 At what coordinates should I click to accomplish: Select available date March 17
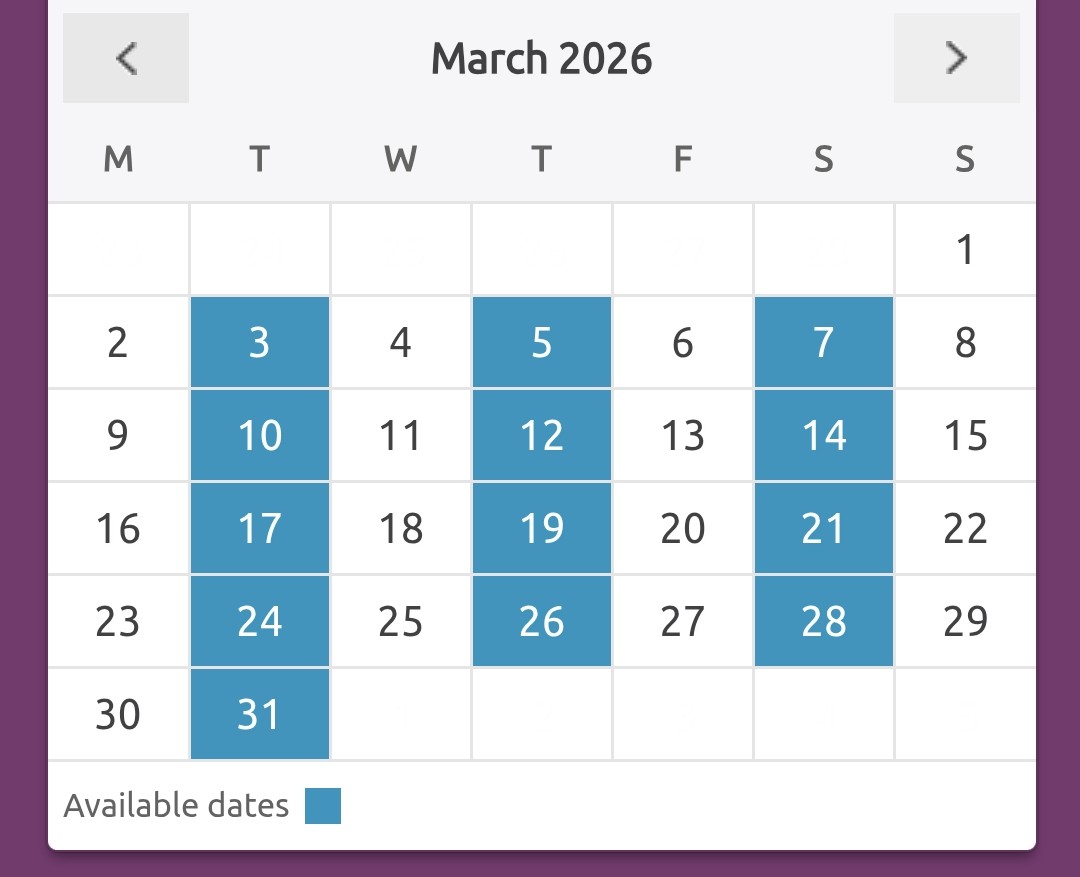[x=260, y=528]
